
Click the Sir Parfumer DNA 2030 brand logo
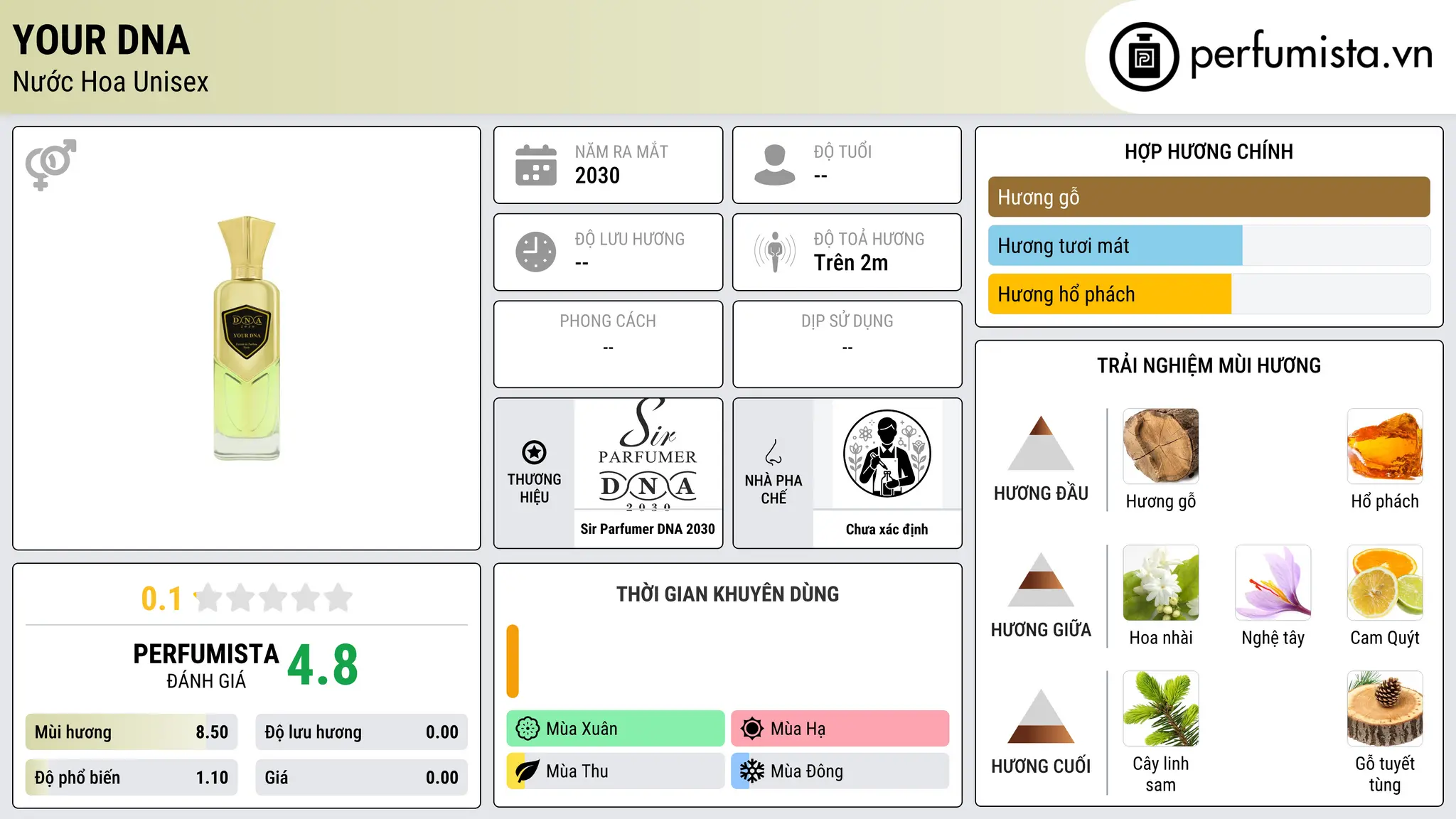(x=648, y=454)
